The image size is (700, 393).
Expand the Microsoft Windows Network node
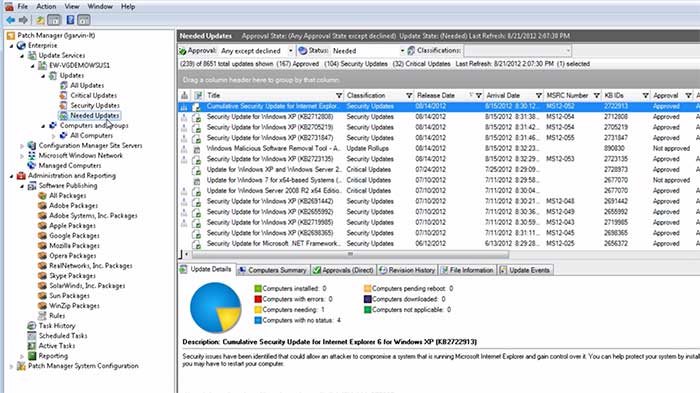point(22,156)
